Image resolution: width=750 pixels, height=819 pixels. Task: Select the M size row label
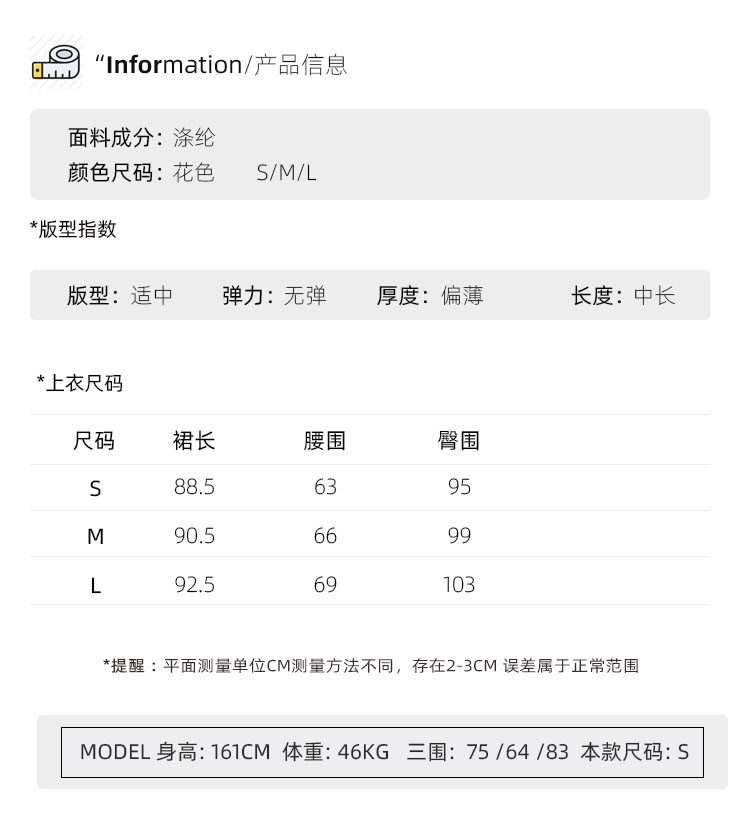[95, 536]
